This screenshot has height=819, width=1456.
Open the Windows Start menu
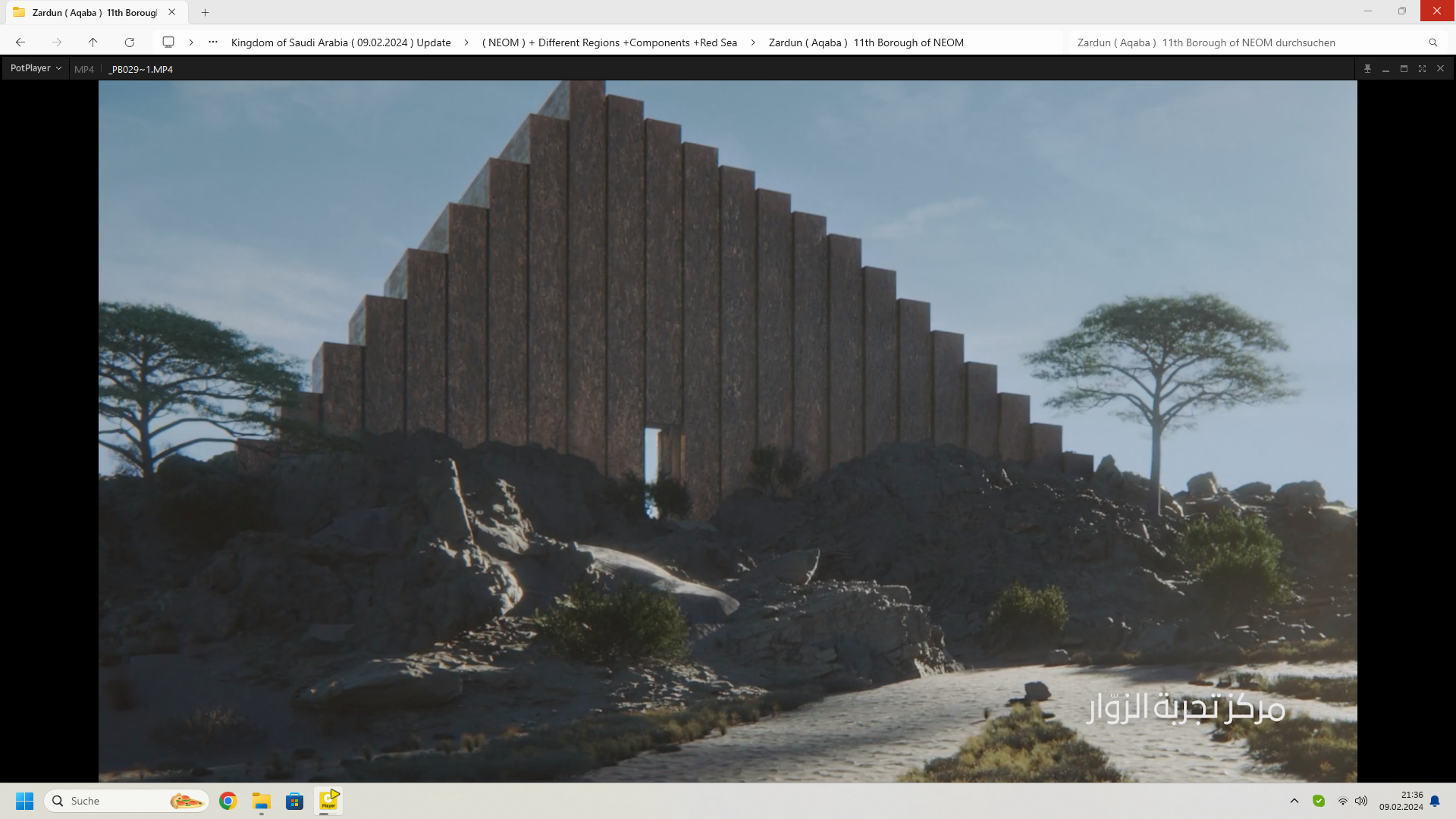pos(25,801)
